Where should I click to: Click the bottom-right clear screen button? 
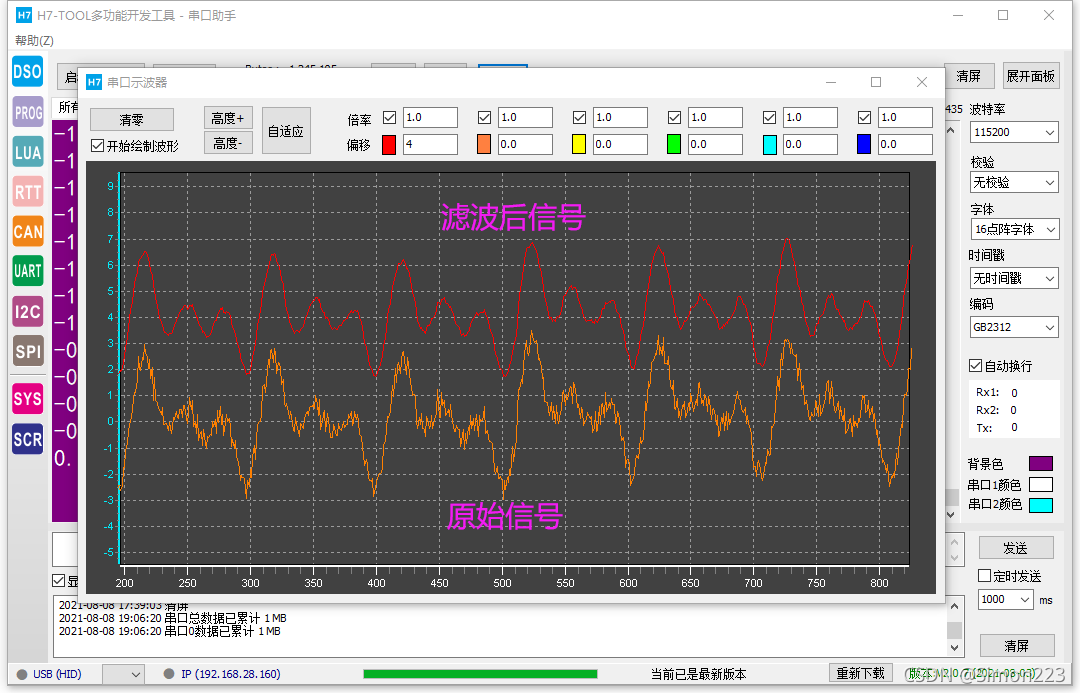1017,645
